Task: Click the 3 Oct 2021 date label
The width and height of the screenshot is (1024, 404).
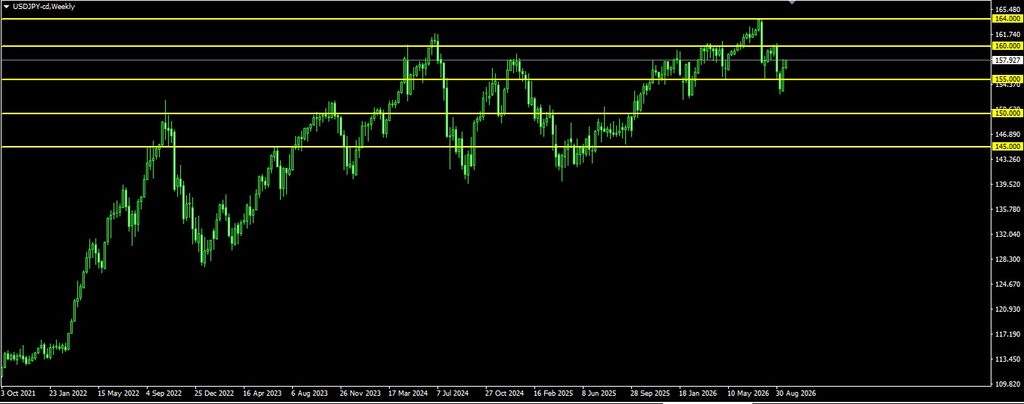Action: 18,394
